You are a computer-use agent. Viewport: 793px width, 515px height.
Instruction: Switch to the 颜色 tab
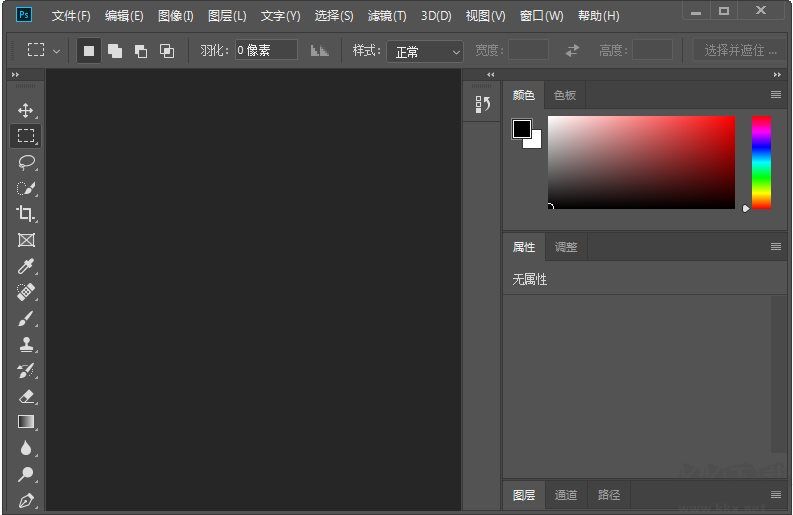[523, 95]
